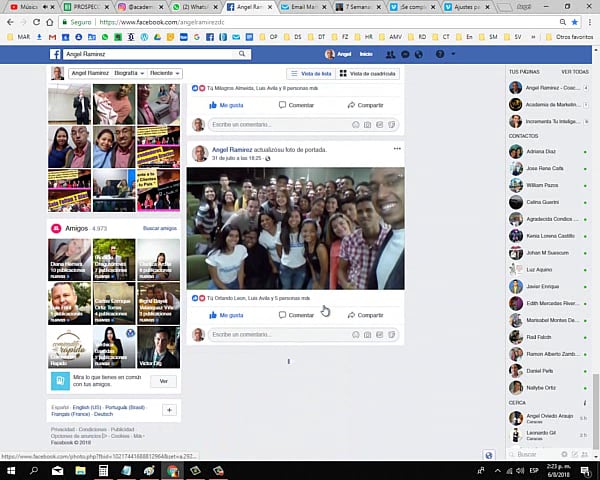The width and height of the screenshot is (600, 480).
Task: Click the Facebook logo icon
Action: pos(55,54)
